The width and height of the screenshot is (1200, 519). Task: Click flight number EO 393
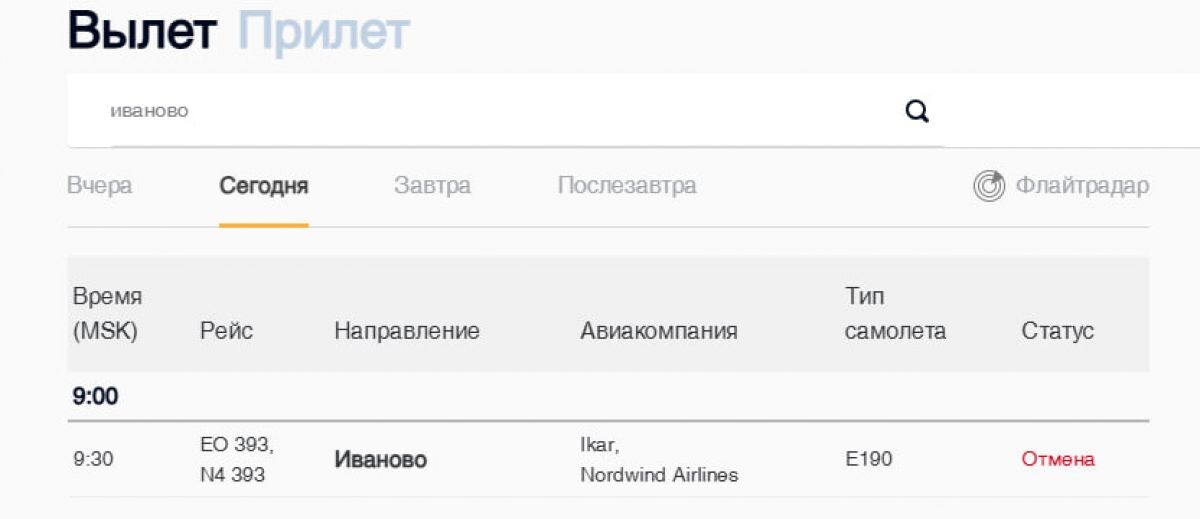237,445
